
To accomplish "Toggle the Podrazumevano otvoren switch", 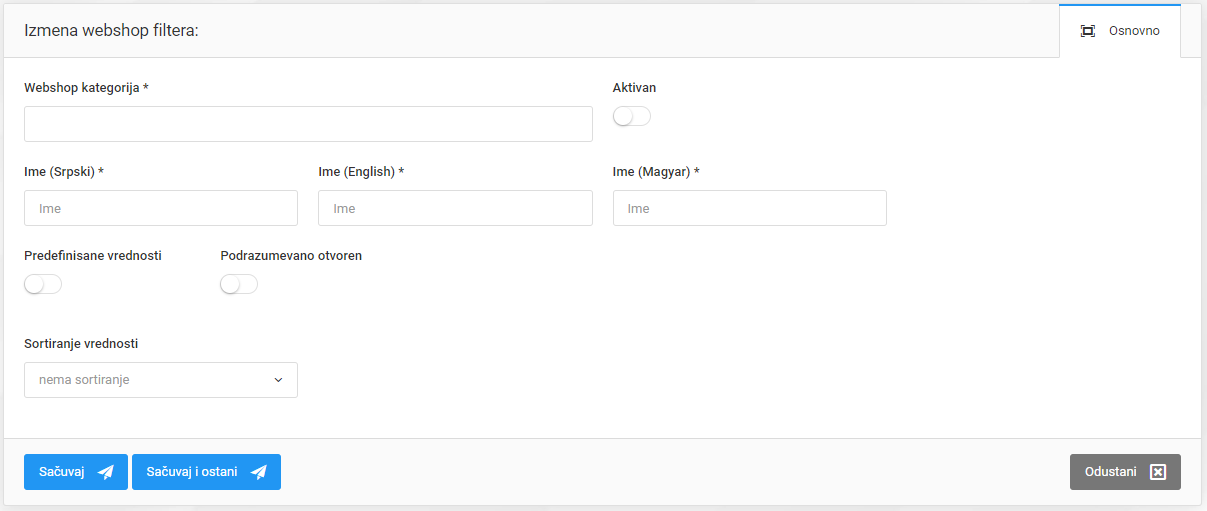I will (x=239, y=285).
